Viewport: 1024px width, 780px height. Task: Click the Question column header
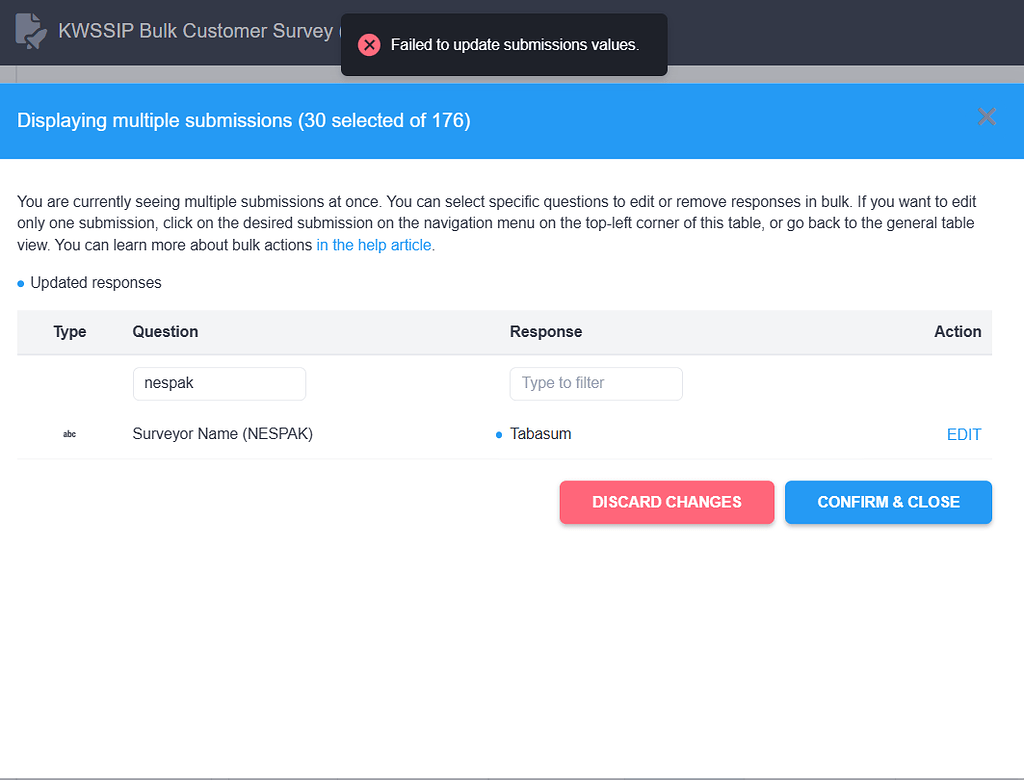click(164, 331)
